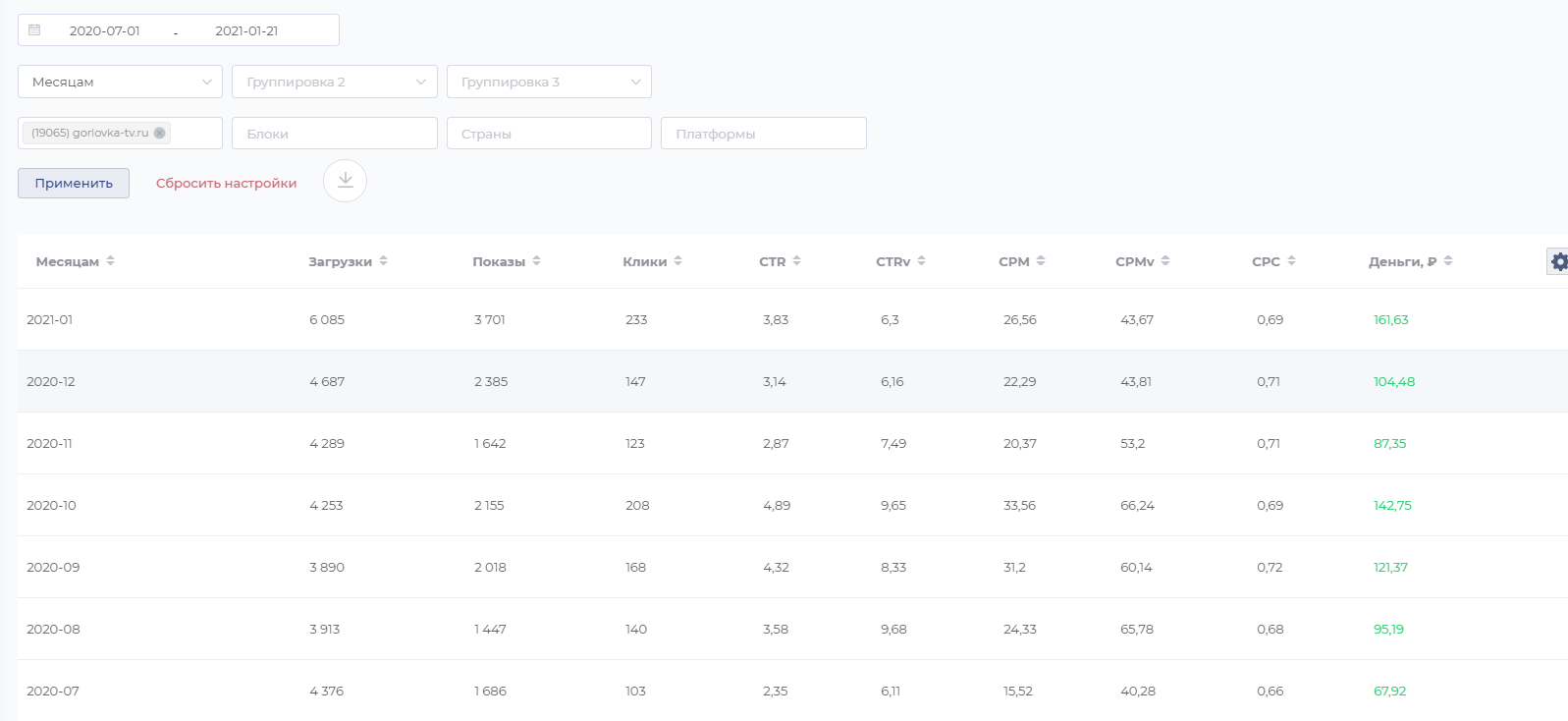Click the calendar icon in date field
This screenshot has width=1568, height=721.
pos(34,30)
